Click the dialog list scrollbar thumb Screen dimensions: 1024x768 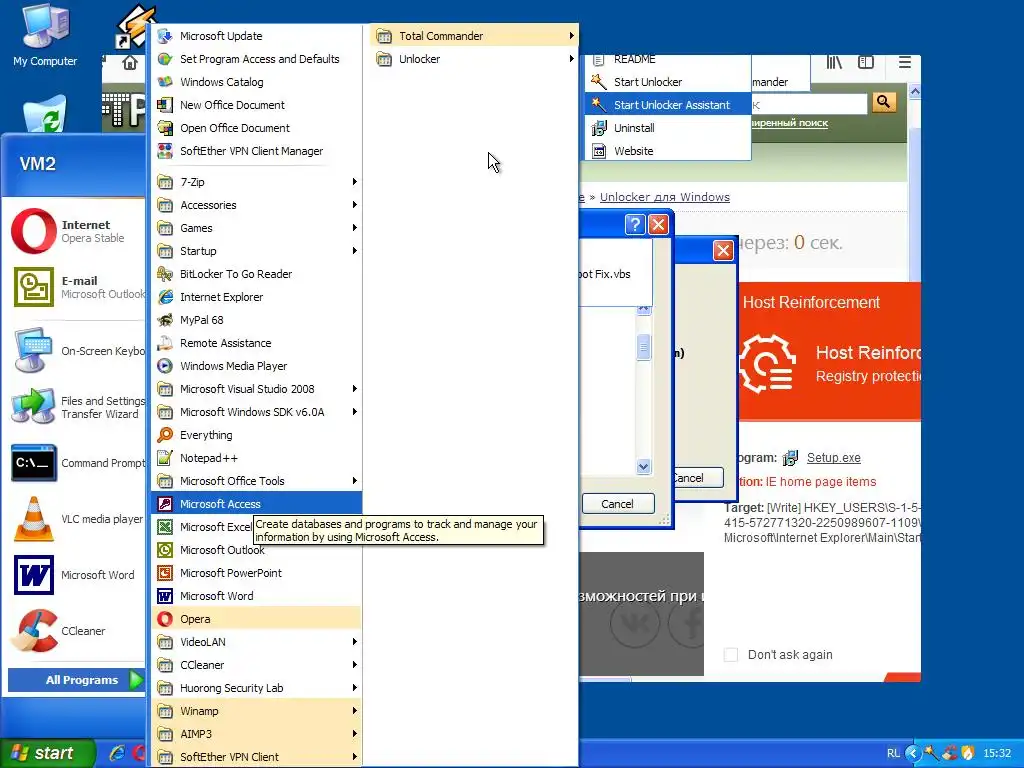click(643, 347)
